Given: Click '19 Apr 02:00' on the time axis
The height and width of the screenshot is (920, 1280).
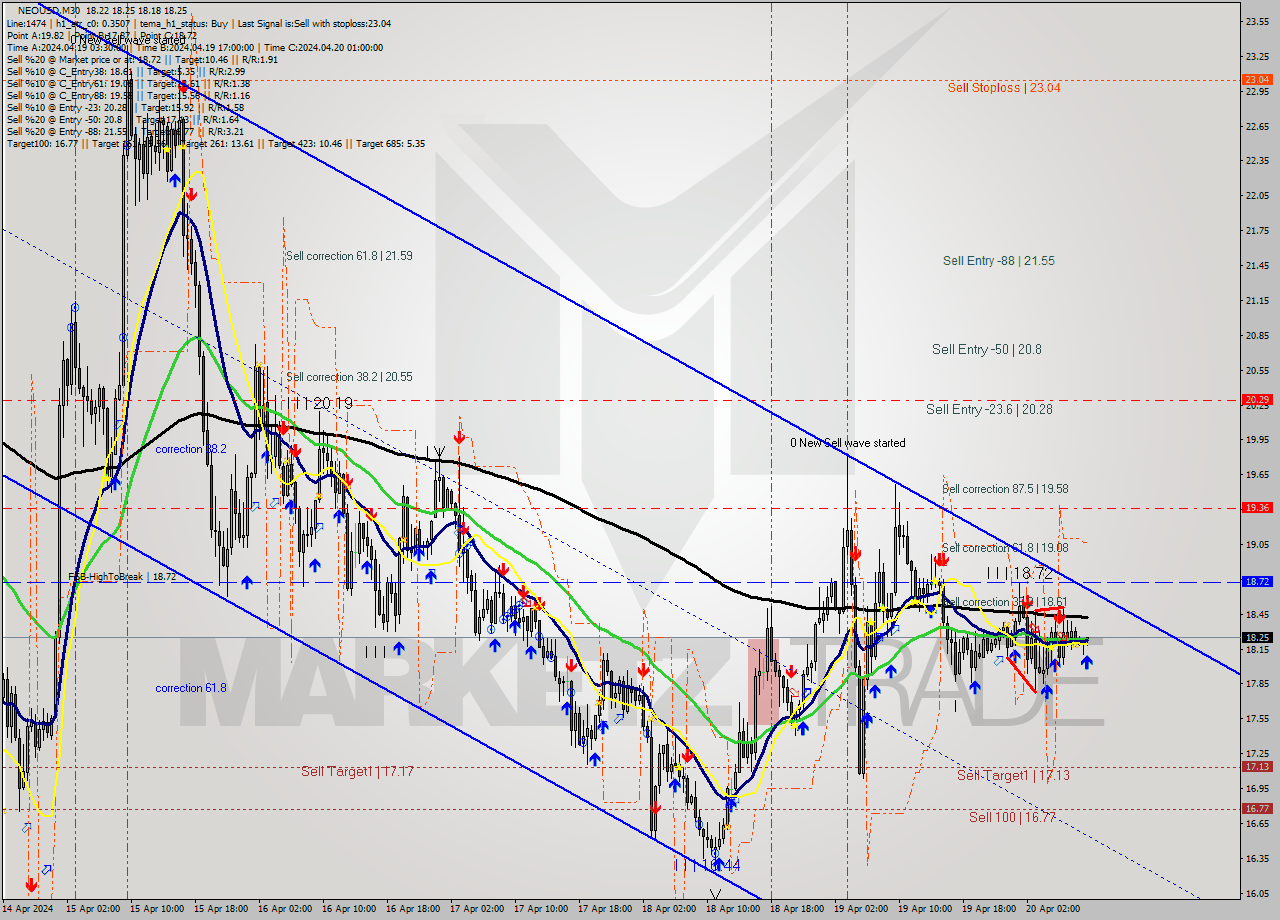Looking at the screenshot, I should 860,909.
